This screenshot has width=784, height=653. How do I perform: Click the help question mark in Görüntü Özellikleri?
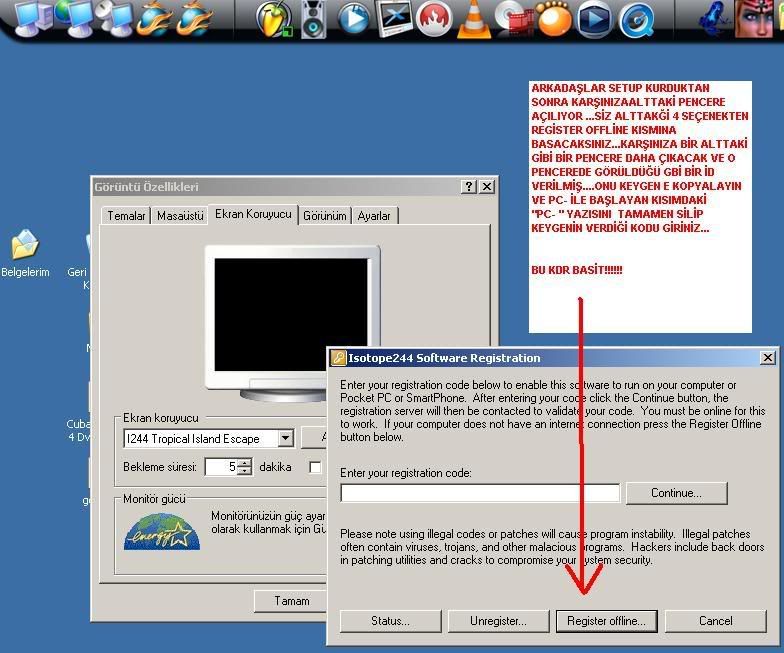(468, 186)
